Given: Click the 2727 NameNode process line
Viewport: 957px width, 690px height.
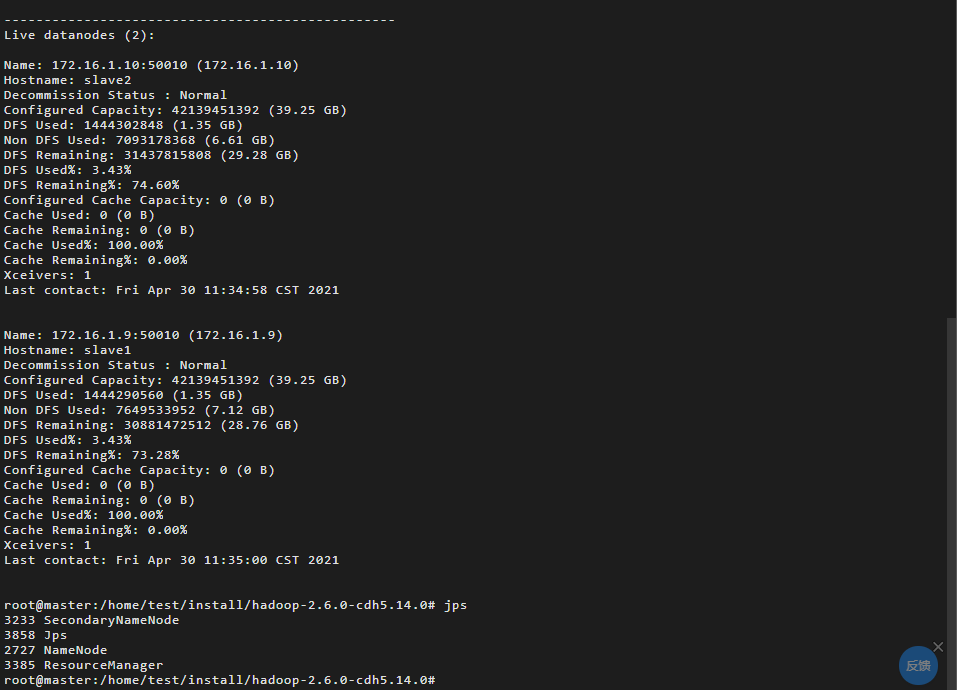Looking at the screenshot, I should click(x=56, y=650).
